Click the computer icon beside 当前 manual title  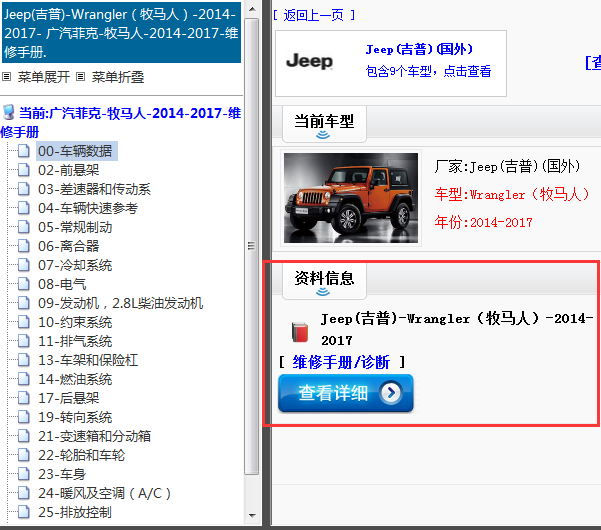click(8, 112)
